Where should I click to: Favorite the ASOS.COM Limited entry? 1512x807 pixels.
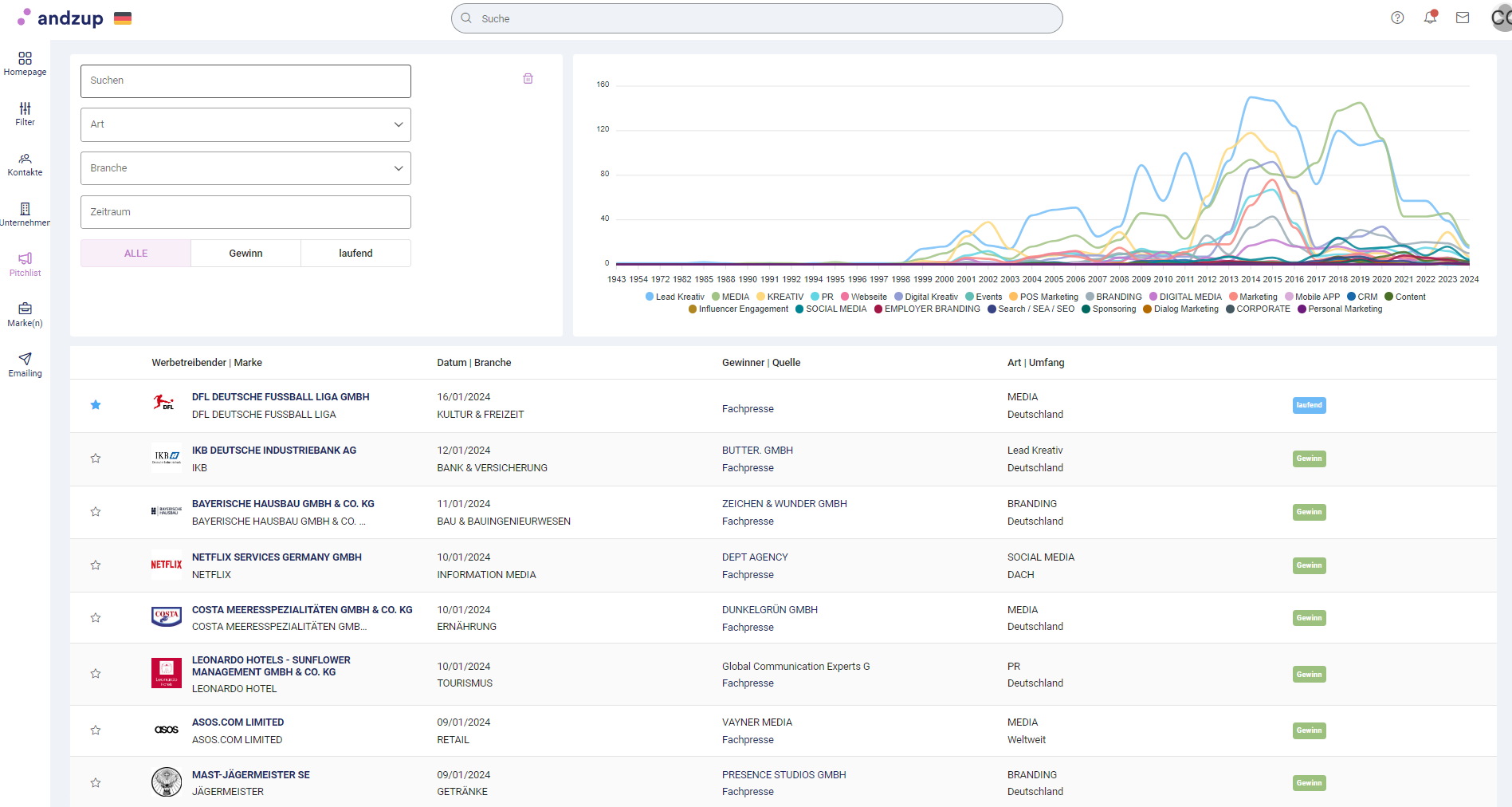point(96,730)
